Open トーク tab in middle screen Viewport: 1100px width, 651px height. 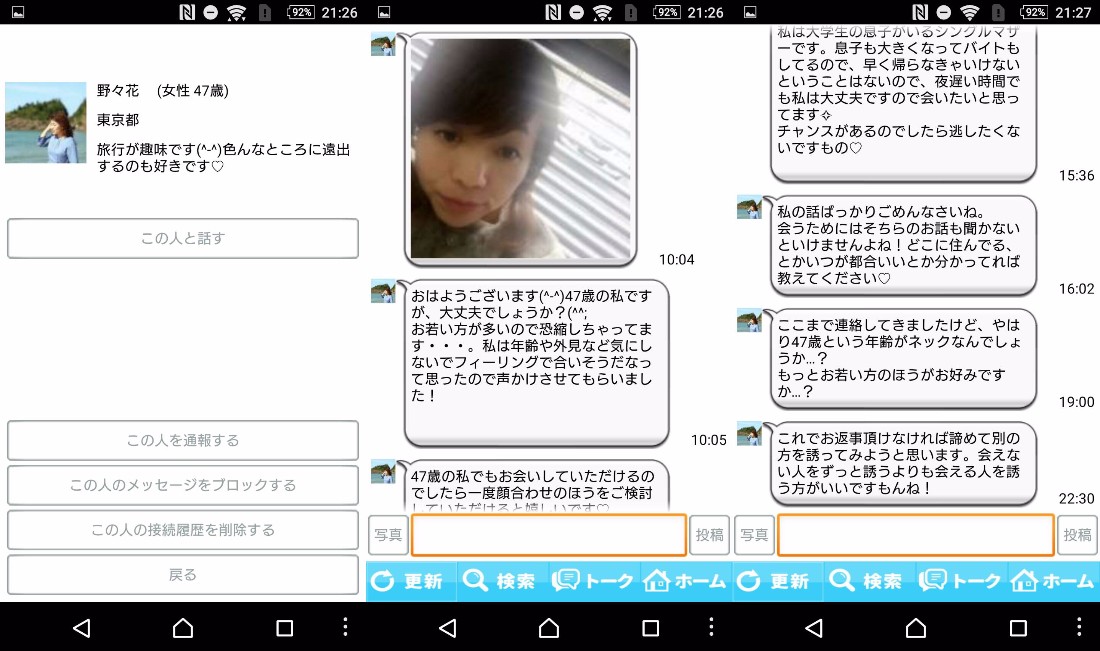[593, 581]
